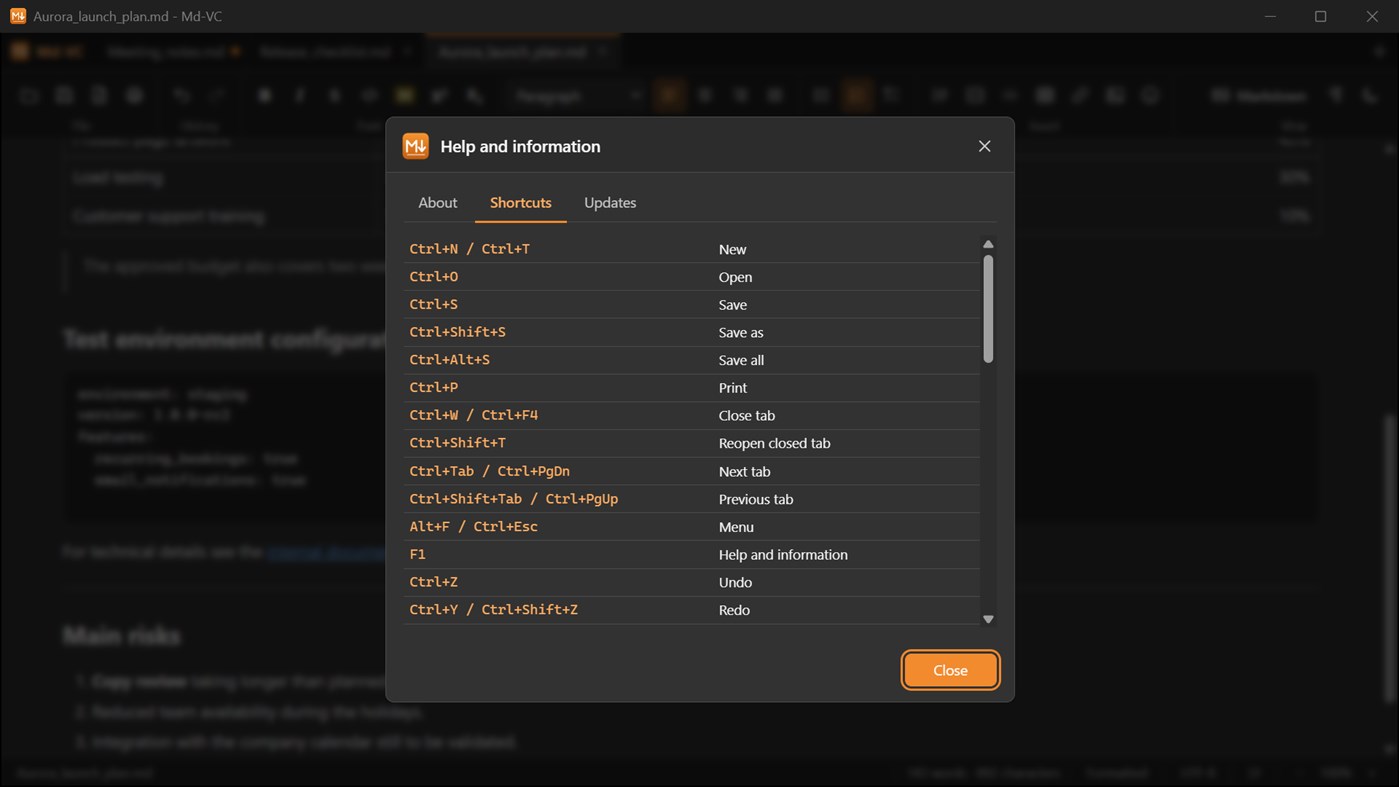This screenshot has height=787, width=1399.
Task: Minimize the Md-VC window
Action: pyautogui.click(x=1270, y=16)
